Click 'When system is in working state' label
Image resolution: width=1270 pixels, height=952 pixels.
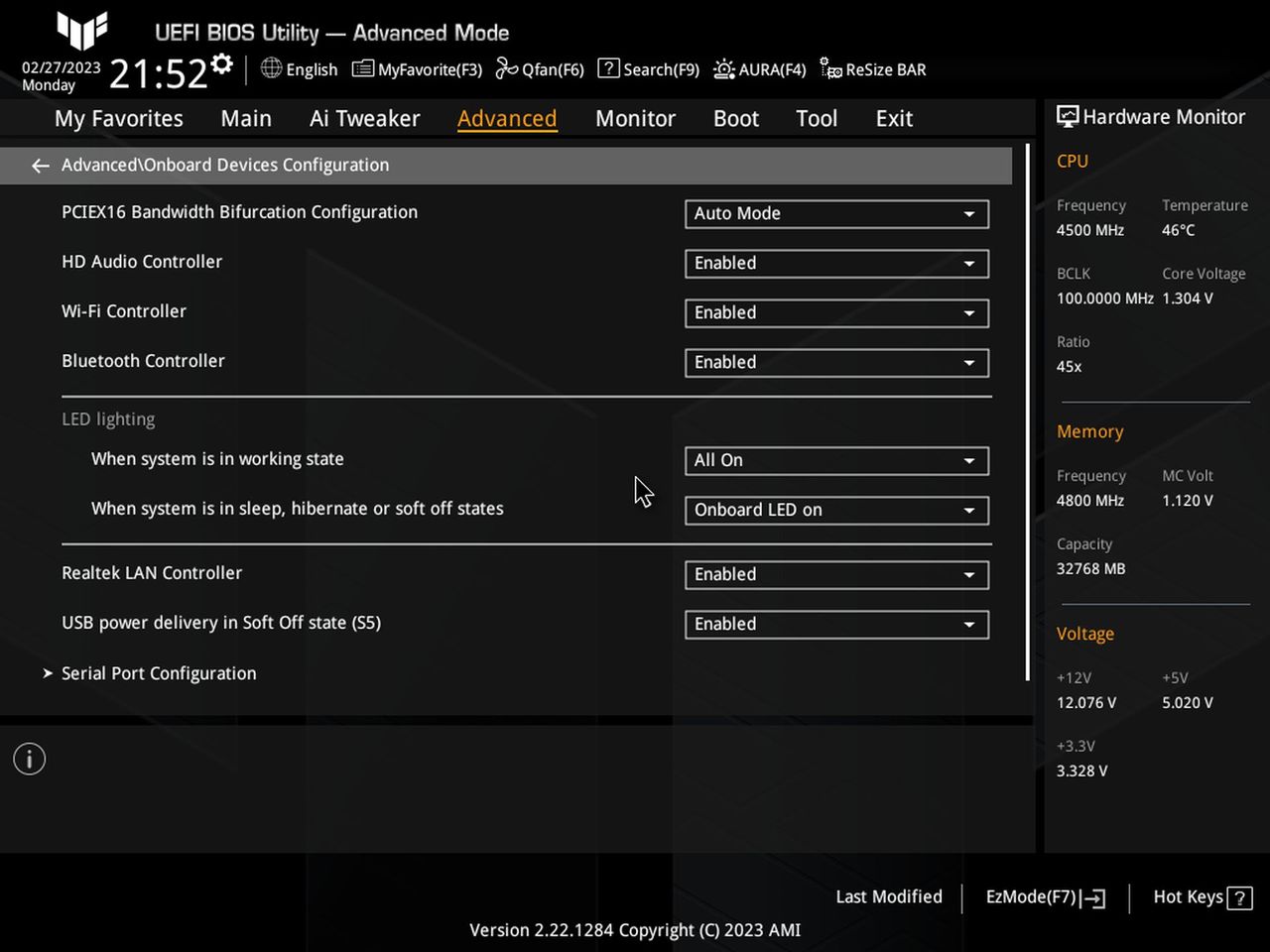tap(217, 459)
